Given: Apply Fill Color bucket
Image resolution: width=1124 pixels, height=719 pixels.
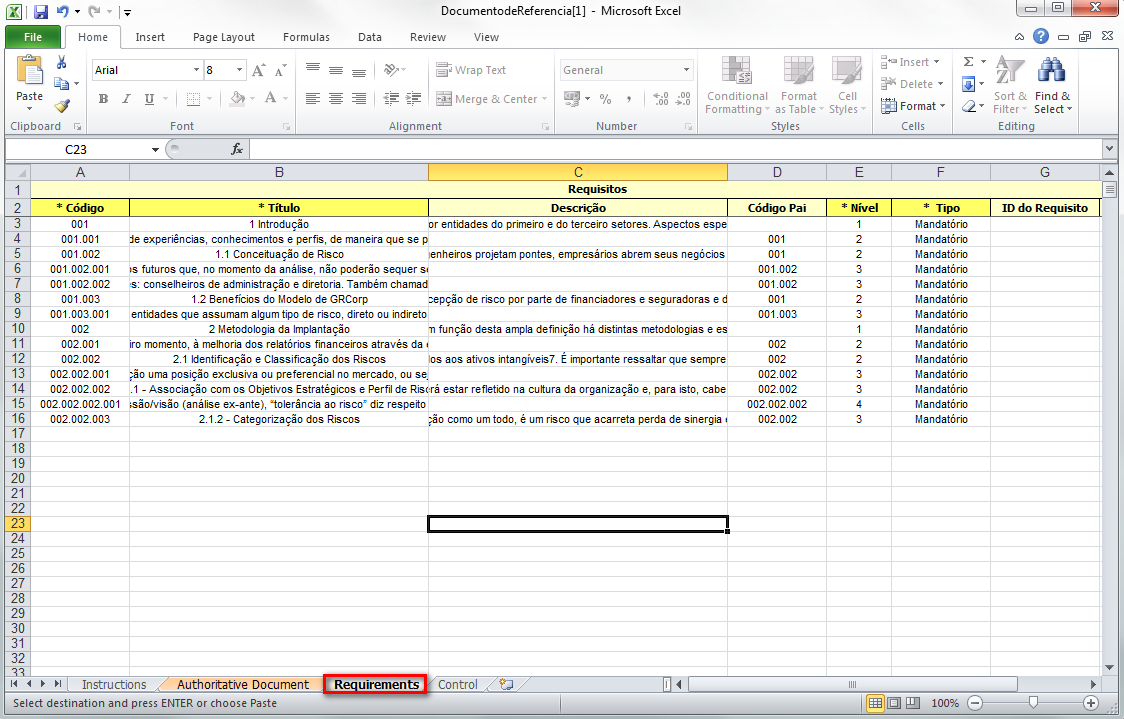Looking at the screenshot, I should tap(237, 99).
